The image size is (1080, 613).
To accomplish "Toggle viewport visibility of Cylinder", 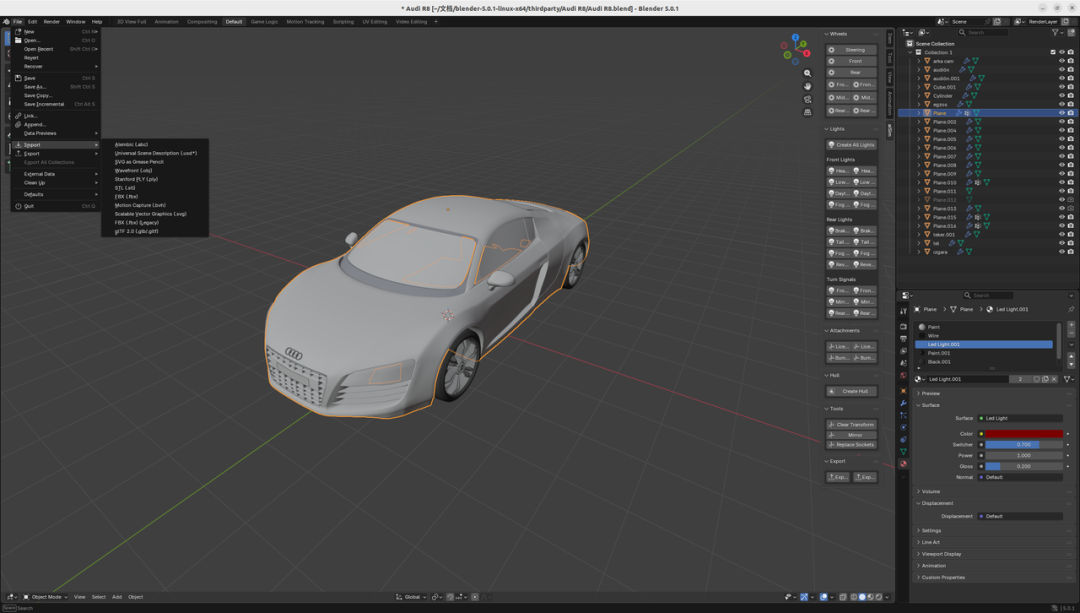I will click(x=1061, y=96).
